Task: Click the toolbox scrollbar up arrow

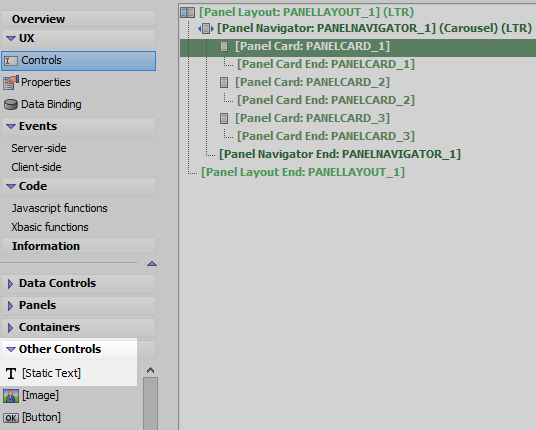Action: tap(150, 370)
